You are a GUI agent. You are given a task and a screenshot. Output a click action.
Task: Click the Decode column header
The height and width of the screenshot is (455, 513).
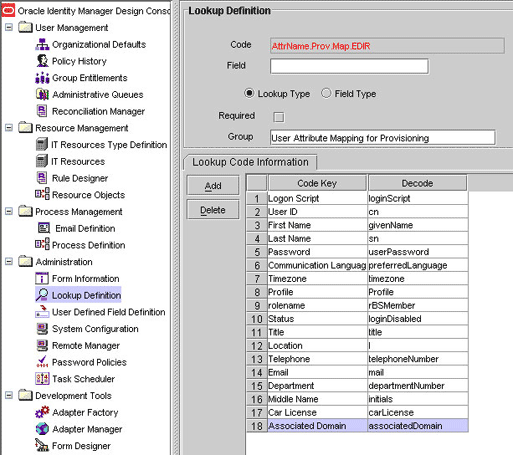tap(417, 183)
